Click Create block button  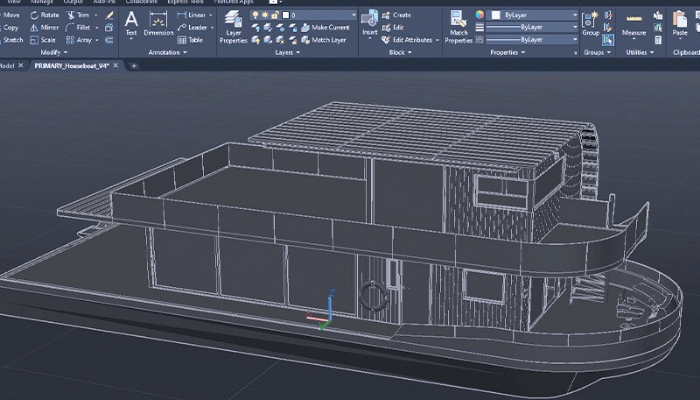[x=396, y=15]
